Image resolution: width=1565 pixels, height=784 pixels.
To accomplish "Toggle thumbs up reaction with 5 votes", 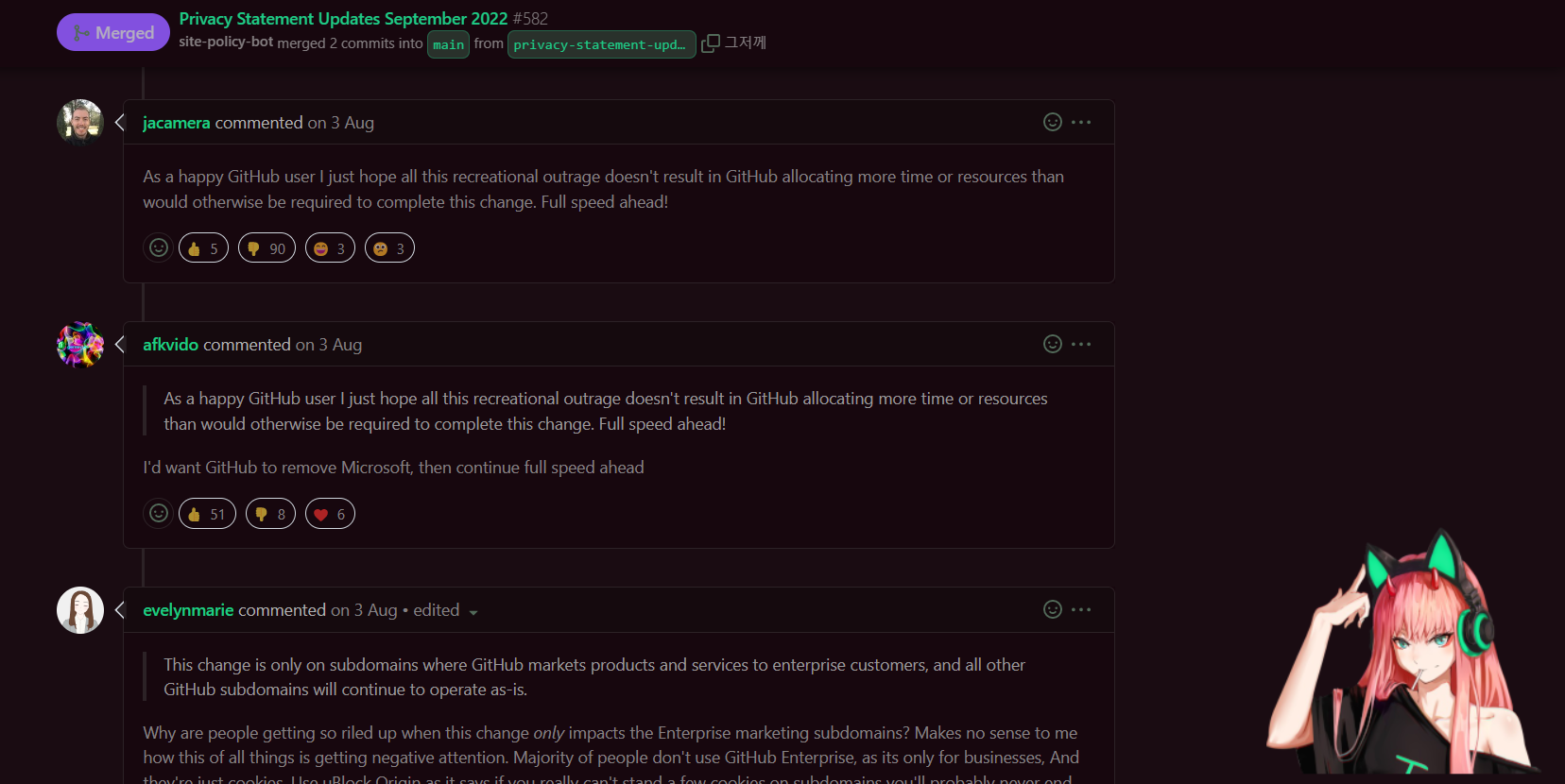I will 203,247.
